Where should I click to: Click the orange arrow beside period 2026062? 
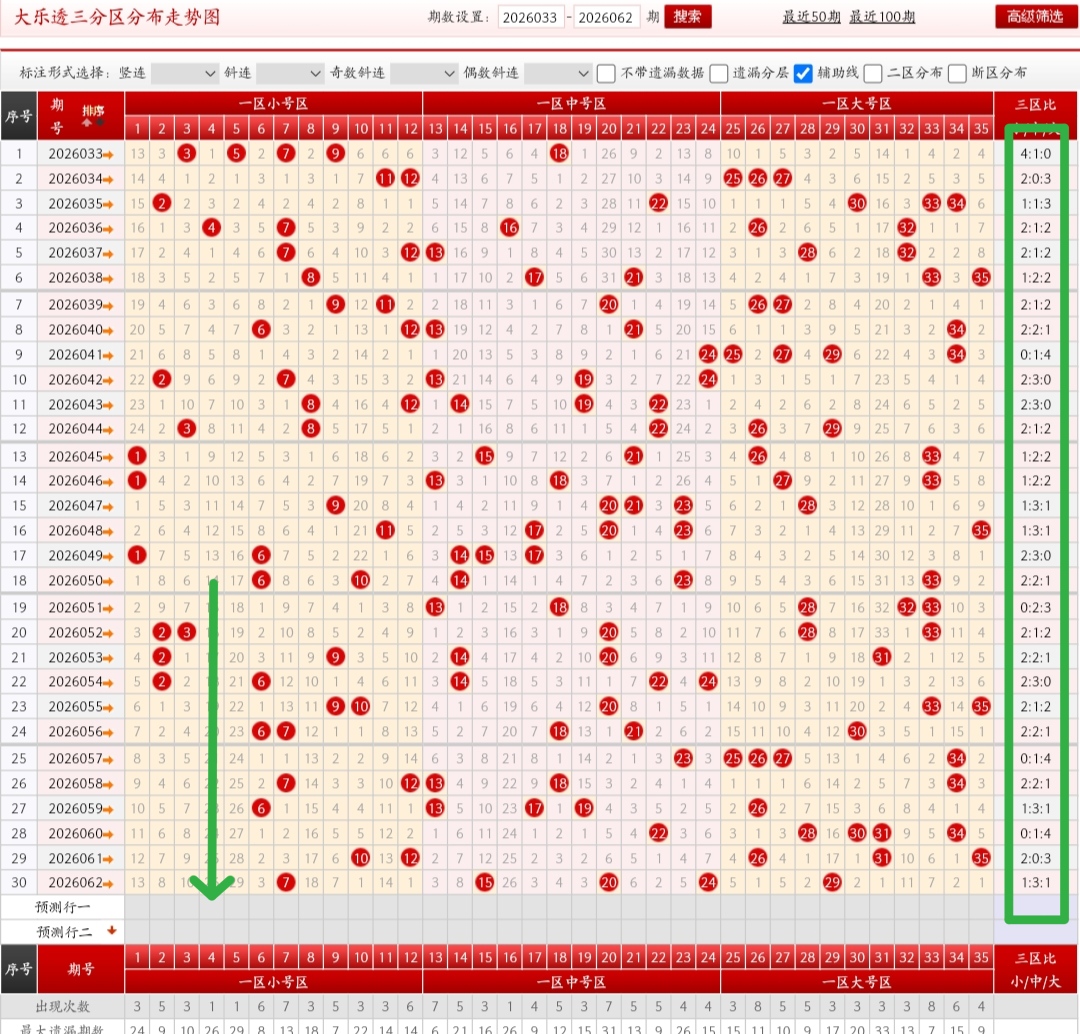tap(108, 883)
